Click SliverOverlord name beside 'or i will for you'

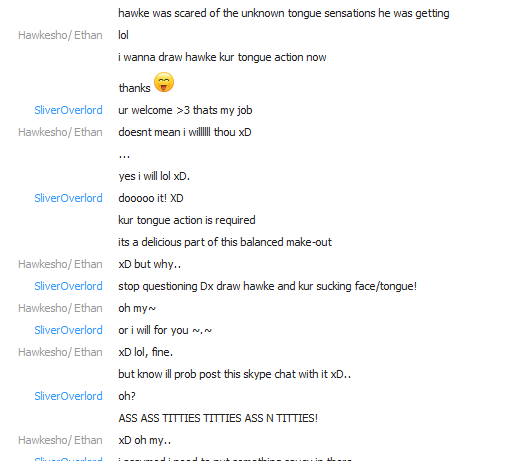click(68, 330)
